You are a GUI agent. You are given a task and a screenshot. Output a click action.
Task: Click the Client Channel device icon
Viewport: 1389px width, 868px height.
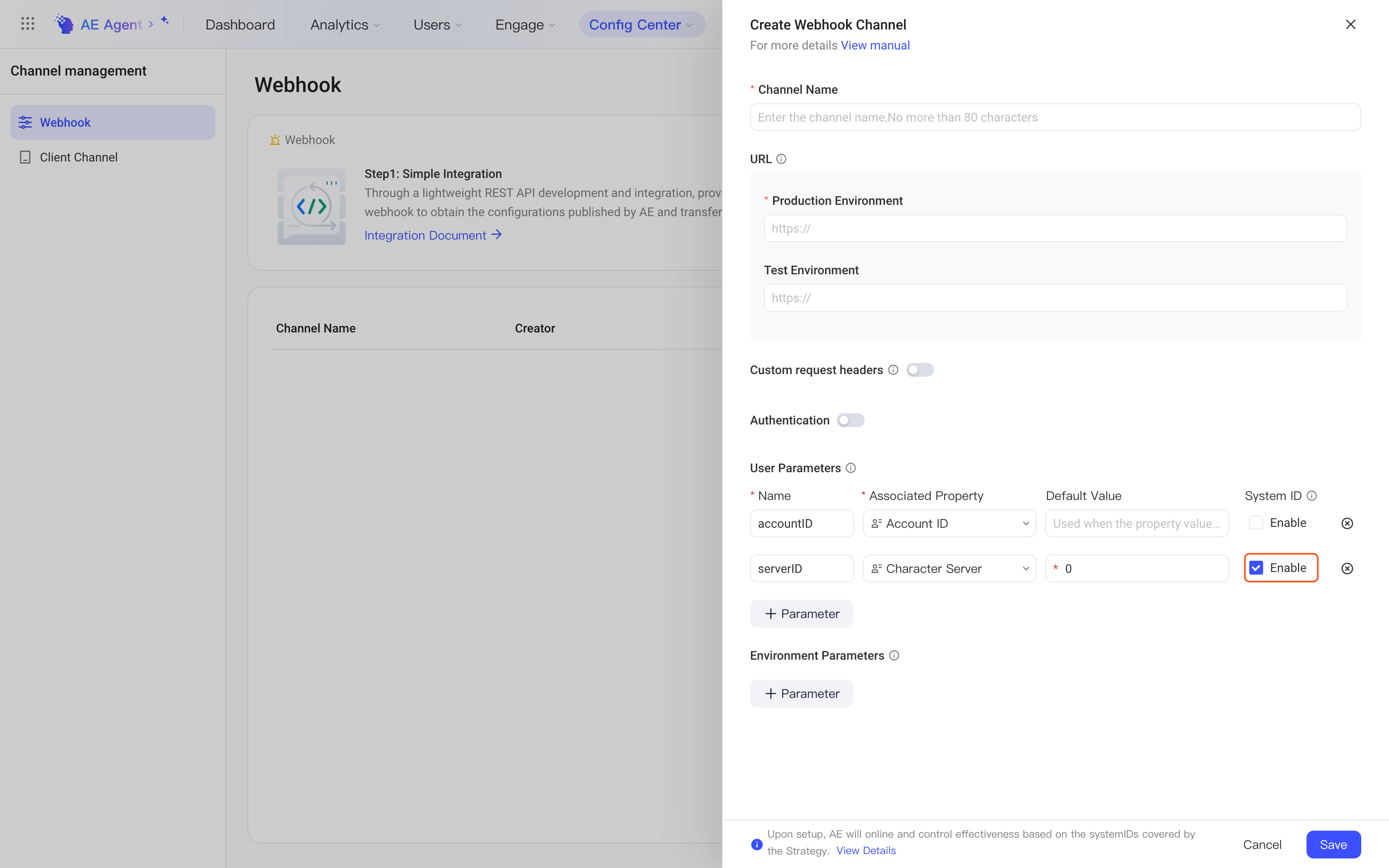tap(25, 157)
